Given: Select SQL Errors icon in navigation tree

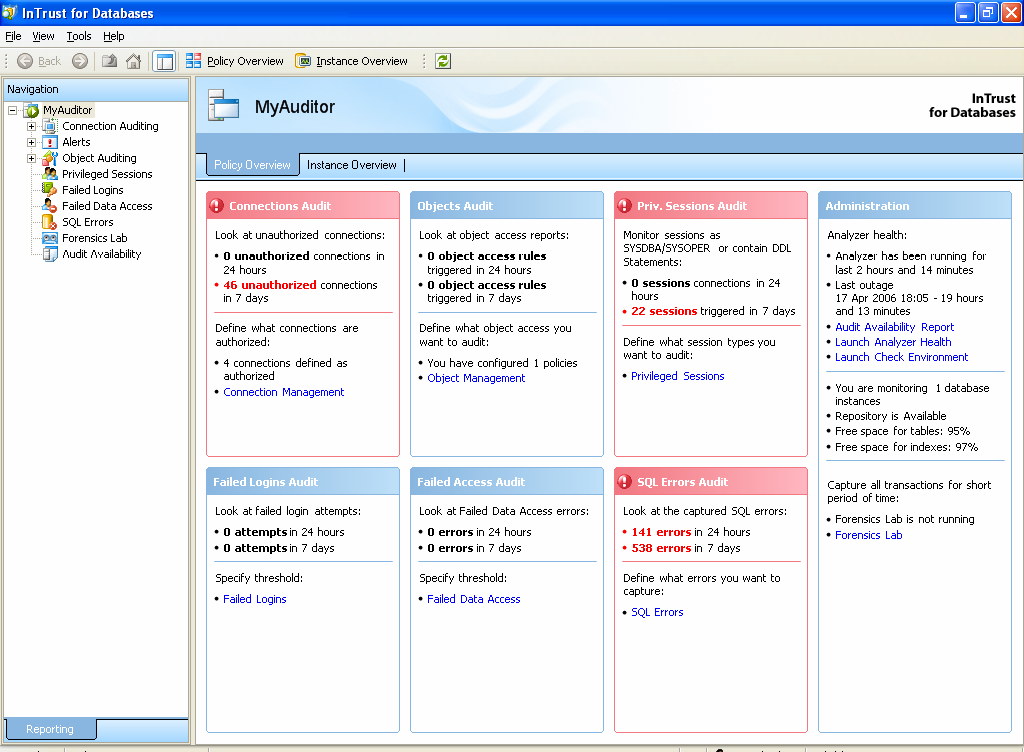Looking at the screenshot, I should click(50, 222).
